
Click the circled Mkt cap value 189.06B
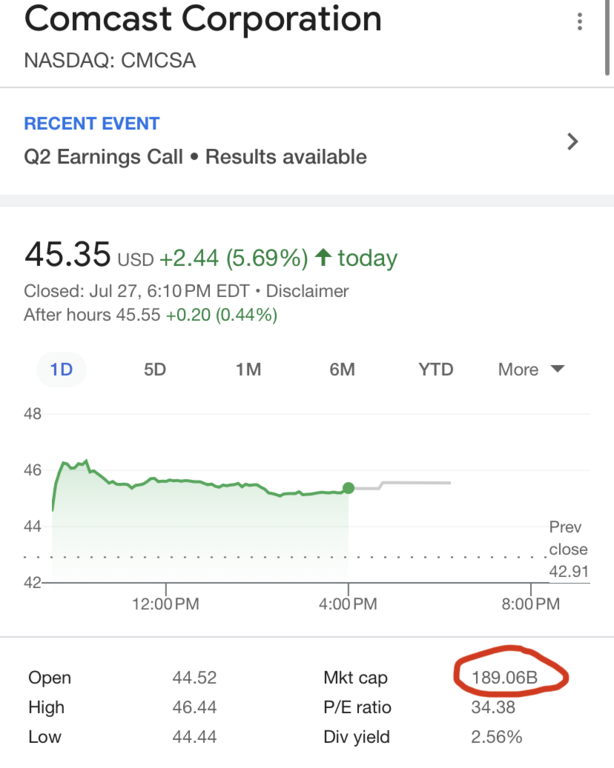(x=504, y=678)
